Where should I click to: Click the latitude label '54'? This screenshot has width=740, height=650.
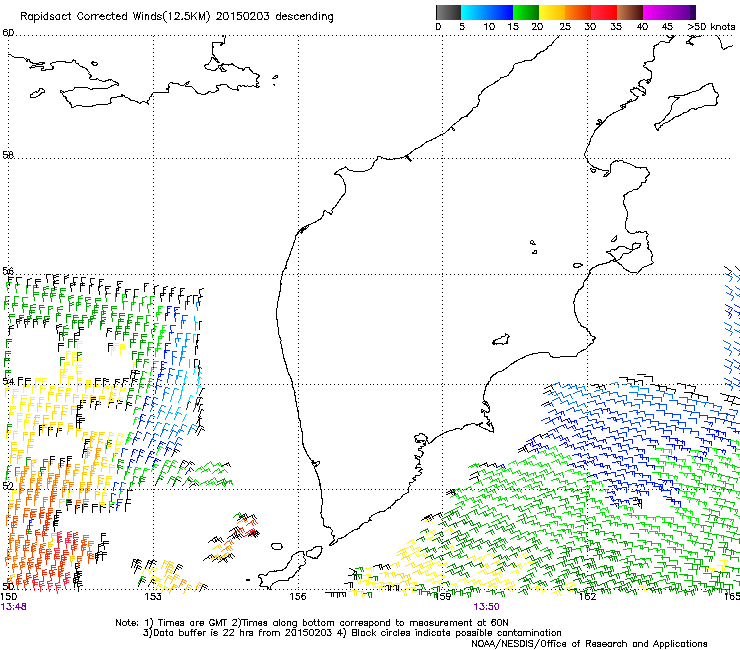point(8,381)
